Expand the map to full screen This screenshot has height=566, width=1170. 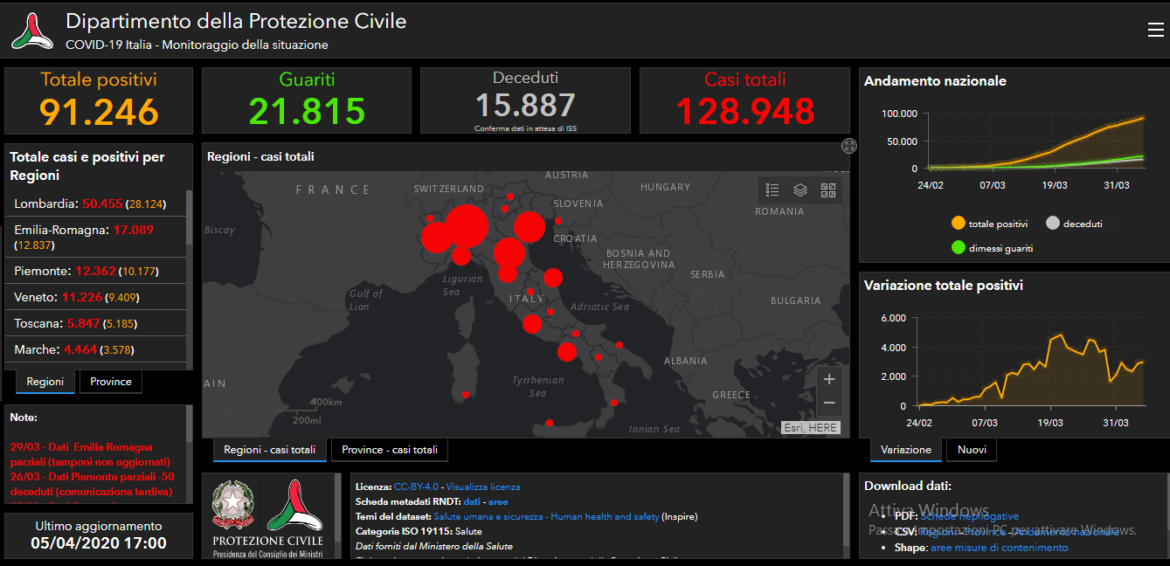click(848, 146)
